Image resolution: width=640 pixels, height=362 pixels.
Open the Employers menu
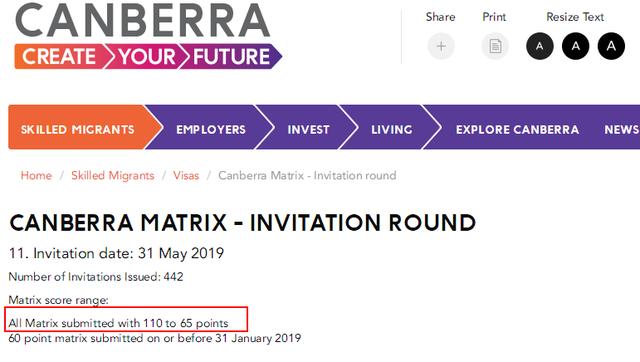tap(211, 130)
